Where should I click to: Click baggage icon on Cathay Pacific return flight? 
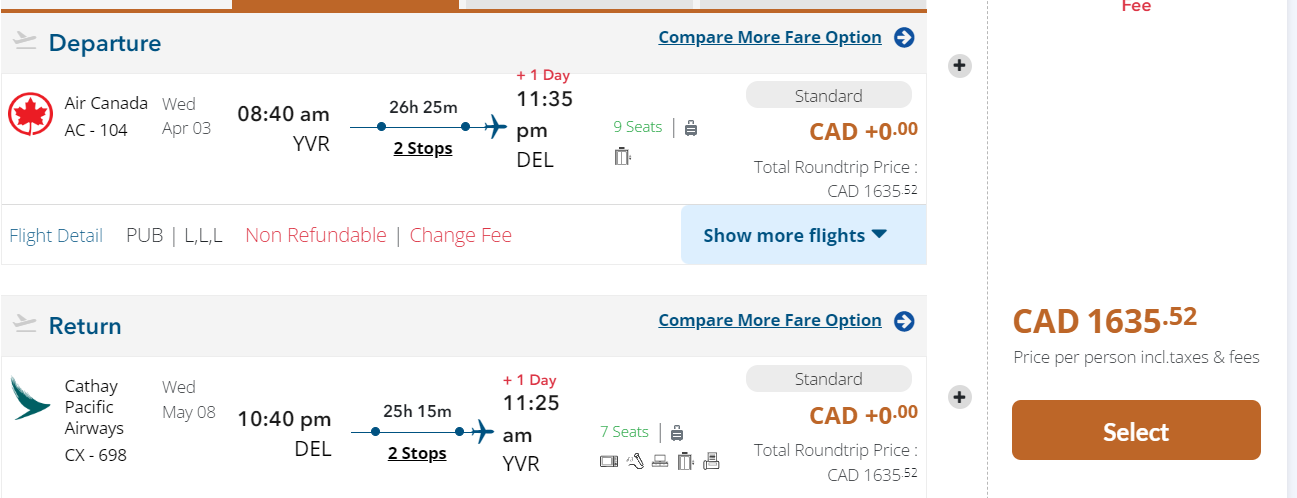tap(677, 432)
